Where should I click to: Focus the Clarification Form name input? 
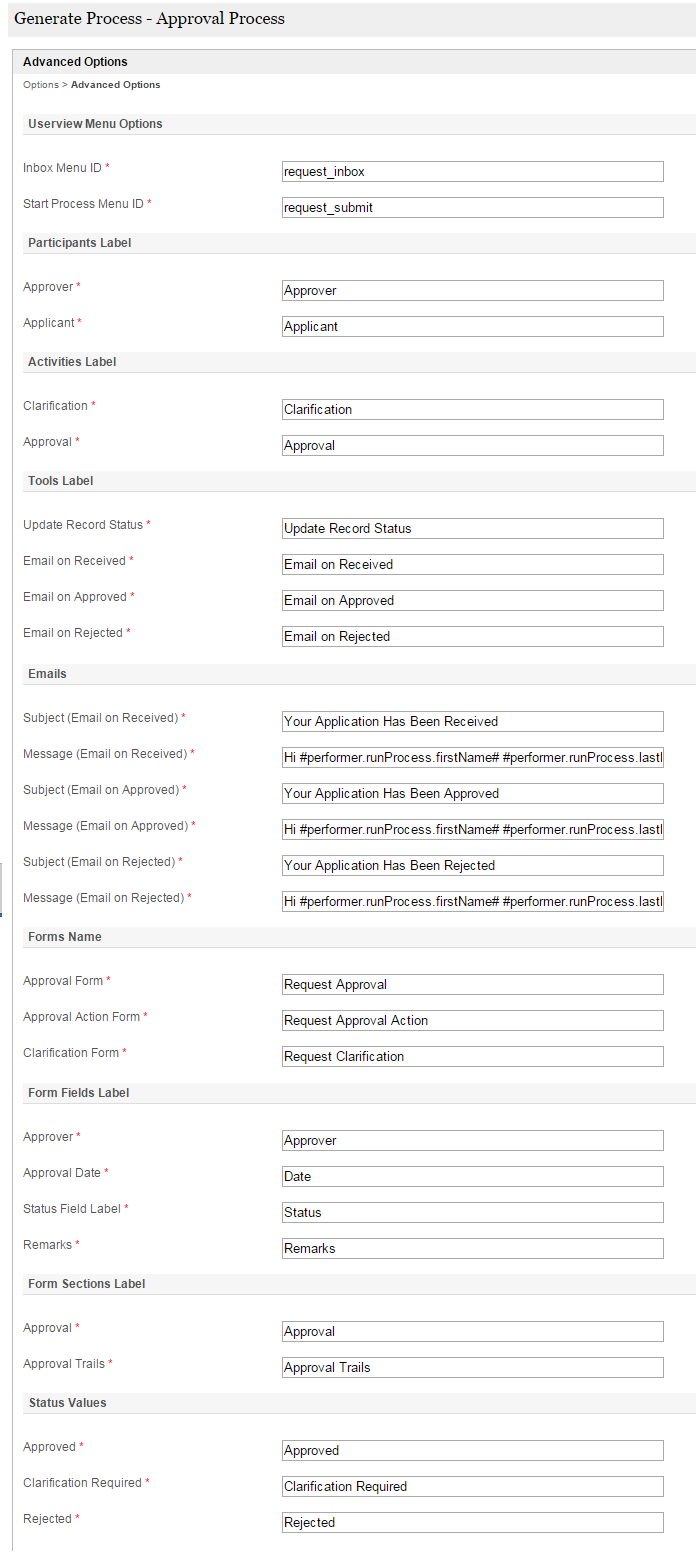point(472,1057)
